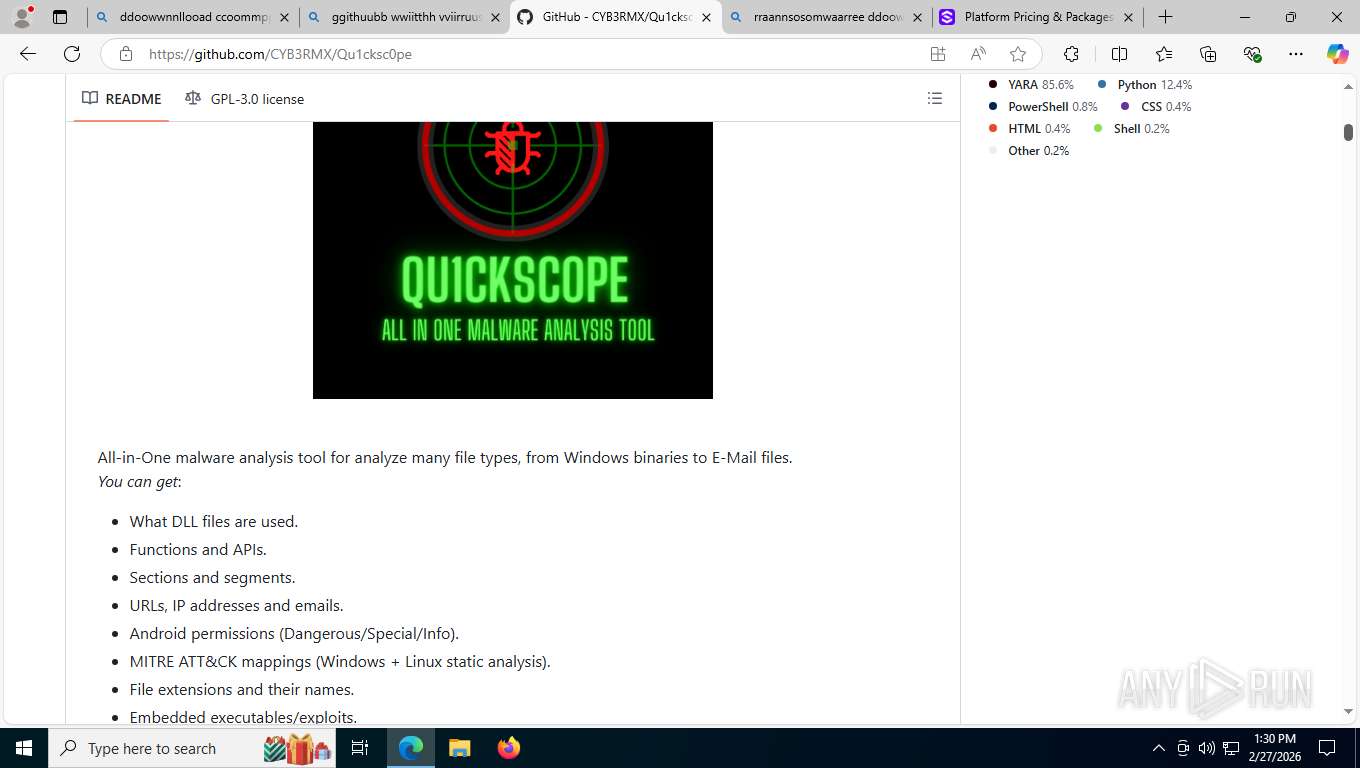Close the 'download comp' search tab

284,17
